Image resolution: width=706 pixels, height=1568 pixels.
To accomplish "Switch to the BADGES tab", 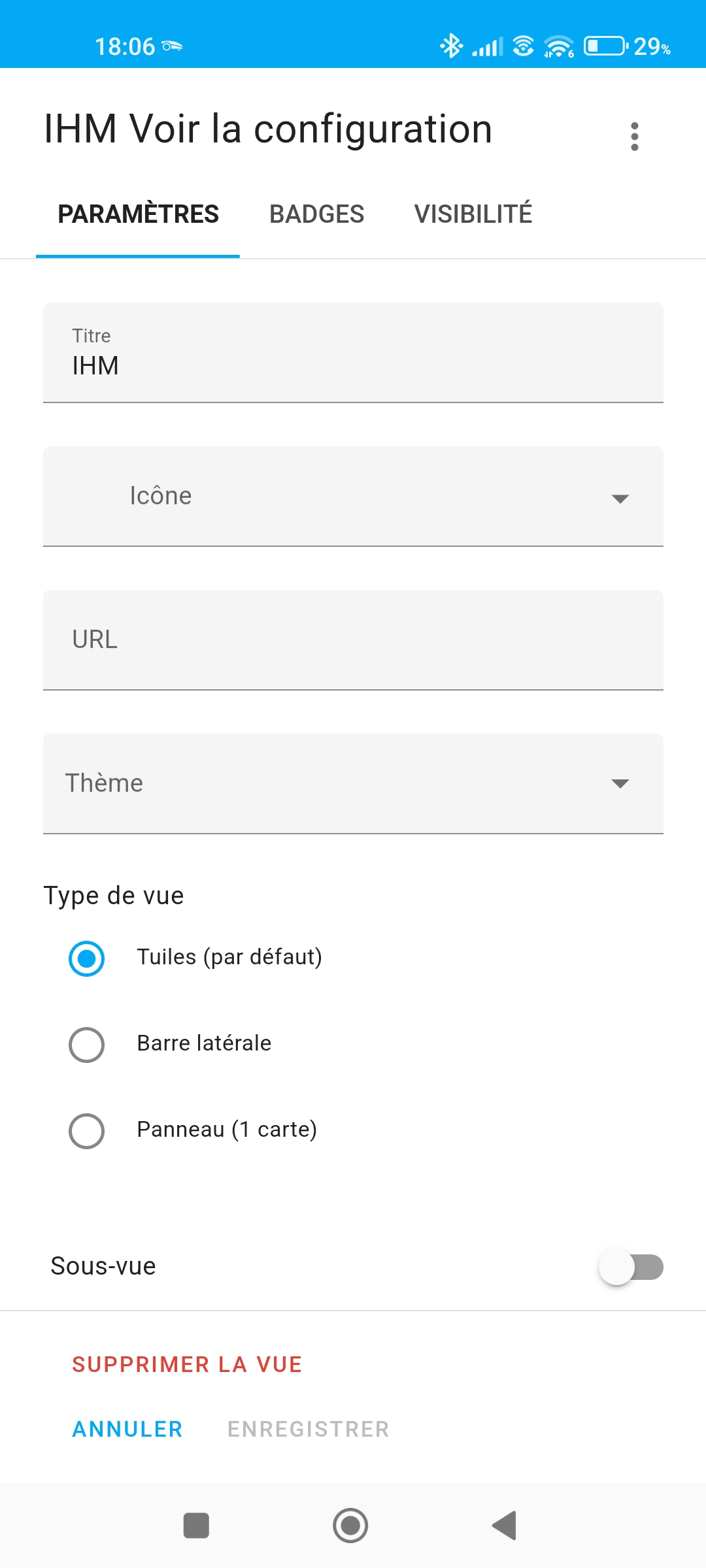I will (316, 214).
